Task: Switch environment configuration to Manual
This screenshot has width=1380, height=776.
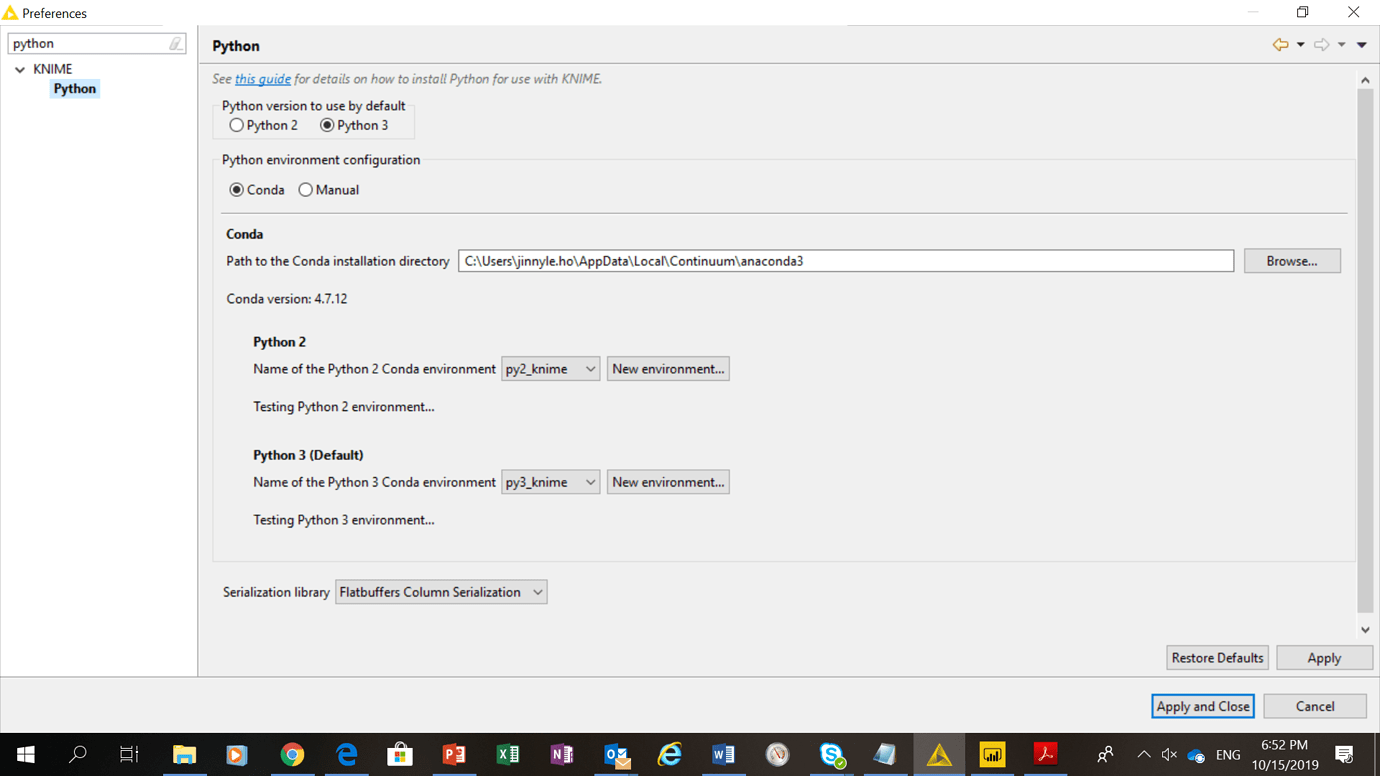Action: pos(305,189)
